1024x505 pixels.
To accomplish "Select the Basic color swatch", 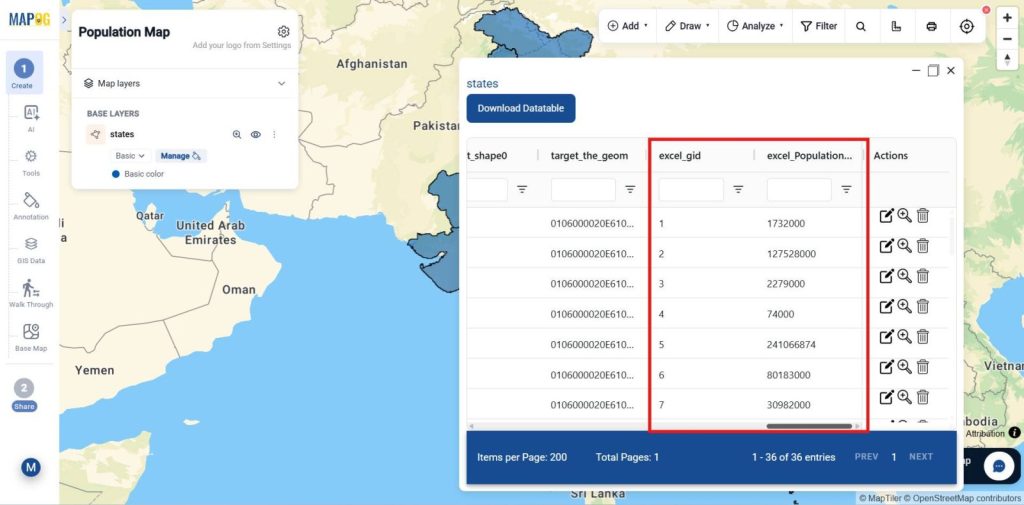I will (x=116, y=174).
